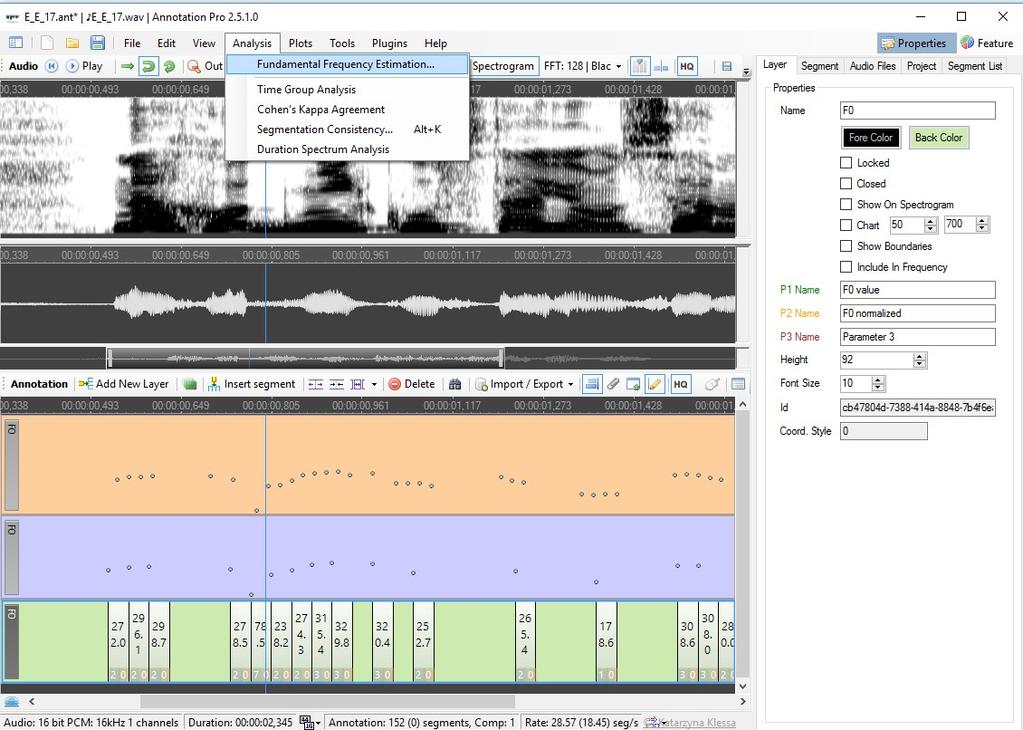Toggle the pencil edit mode icon

point(655,384)
